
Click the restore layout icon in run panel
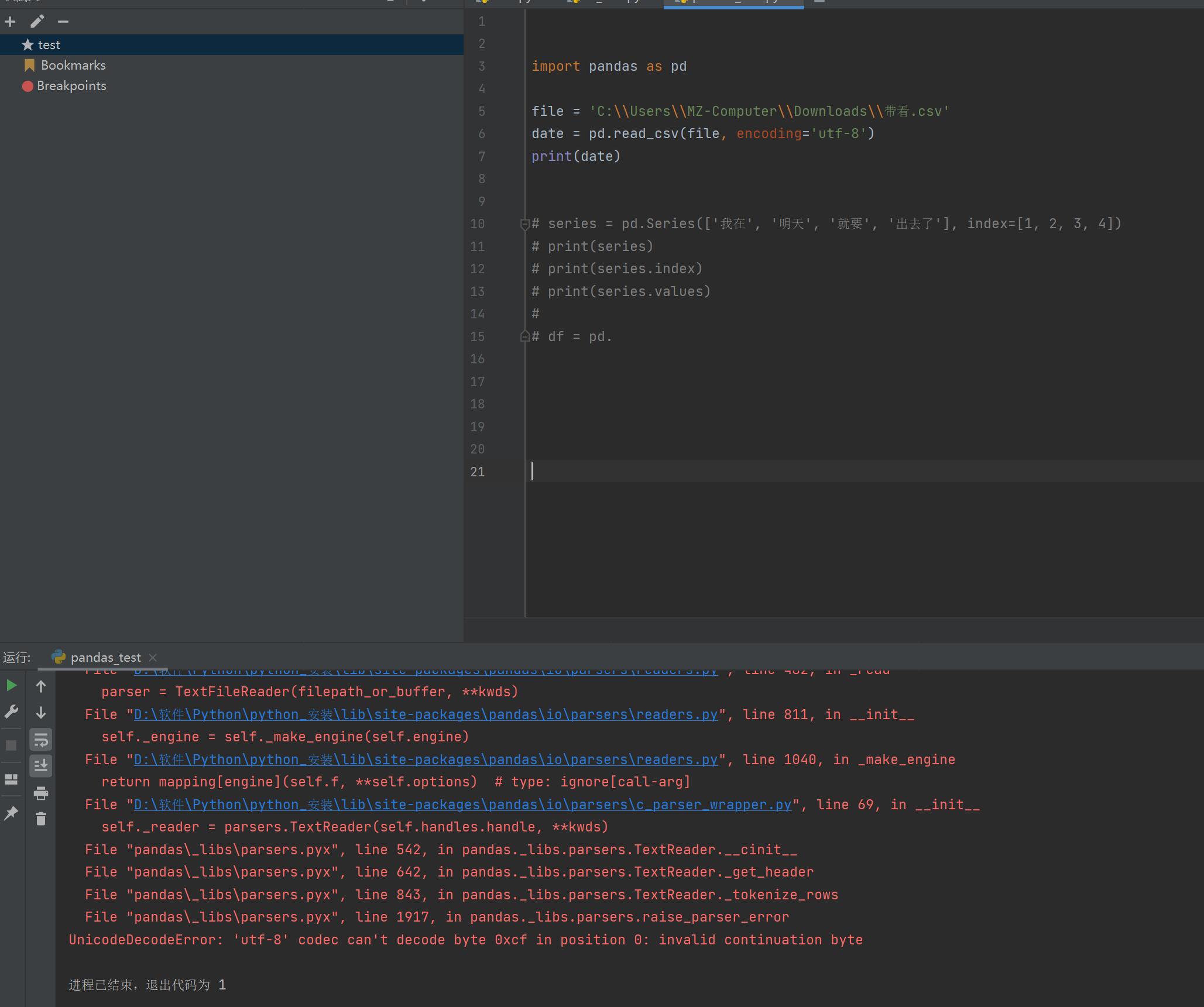(x=11, y=779)
